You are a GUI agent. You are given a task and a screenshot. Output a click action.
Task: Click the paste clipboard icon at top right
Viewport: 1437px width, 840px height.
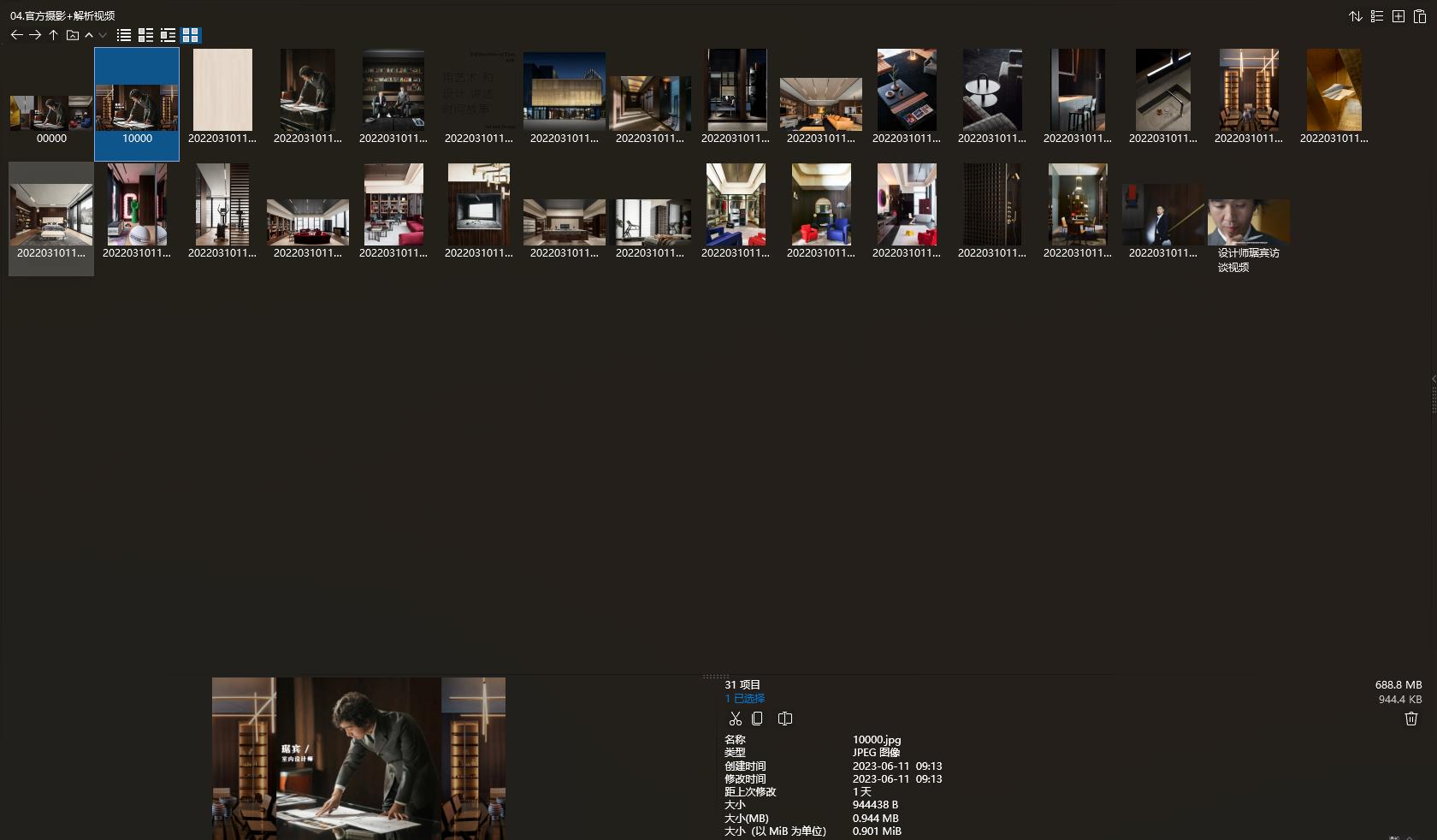(1420, 16)
